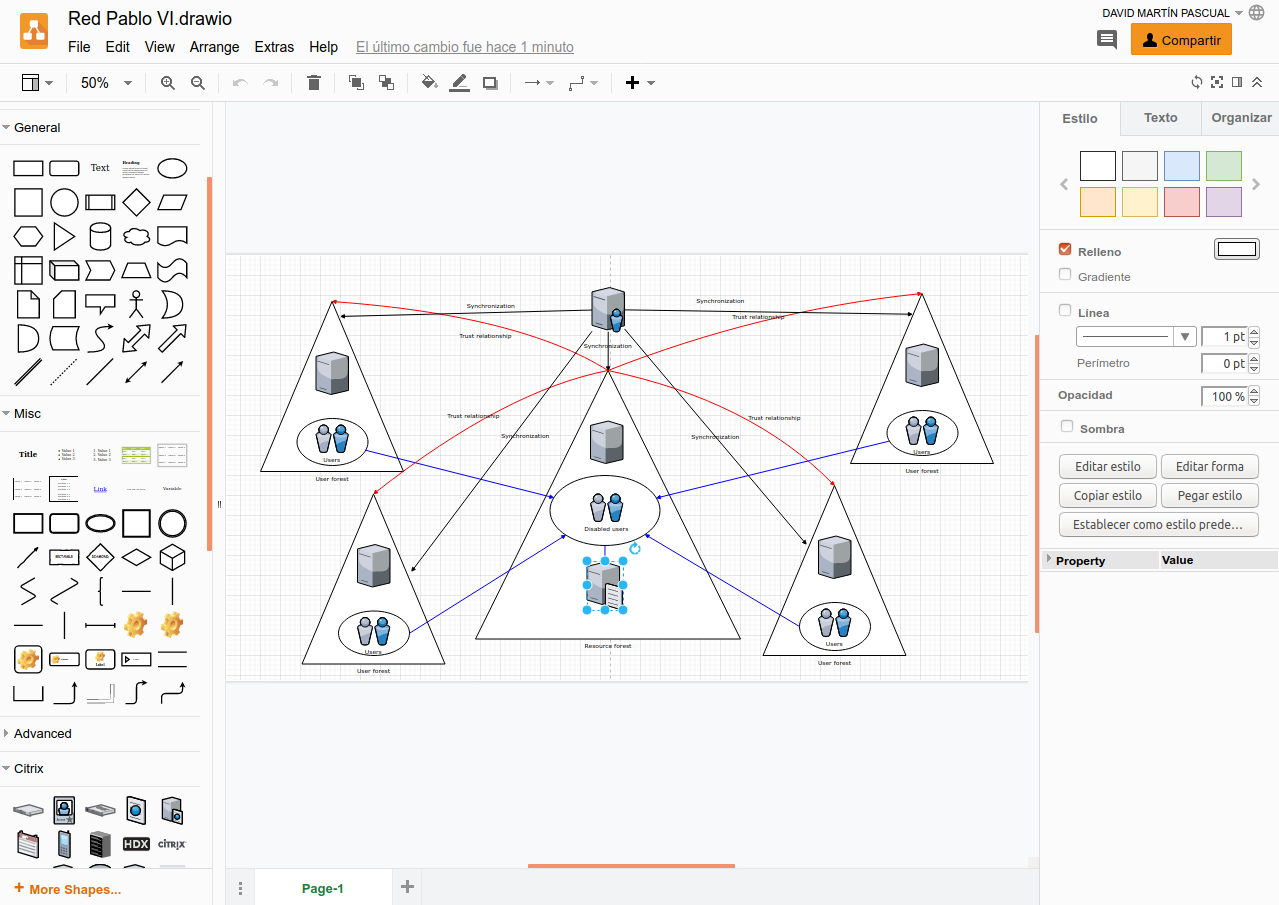
Task: Select the Fill Color tool in toolbar
Action: click(429, 82)
